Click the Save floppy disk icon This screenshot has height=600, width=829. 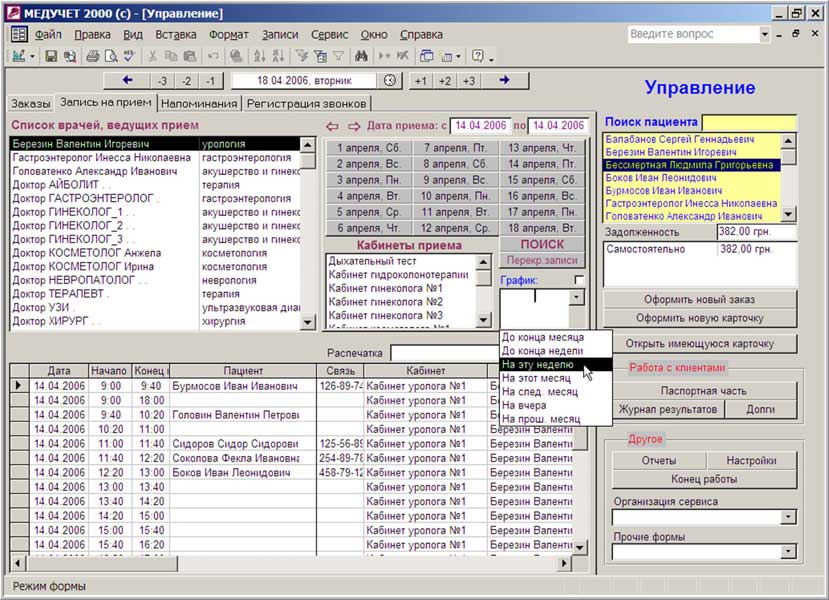[x=51, y=56]
